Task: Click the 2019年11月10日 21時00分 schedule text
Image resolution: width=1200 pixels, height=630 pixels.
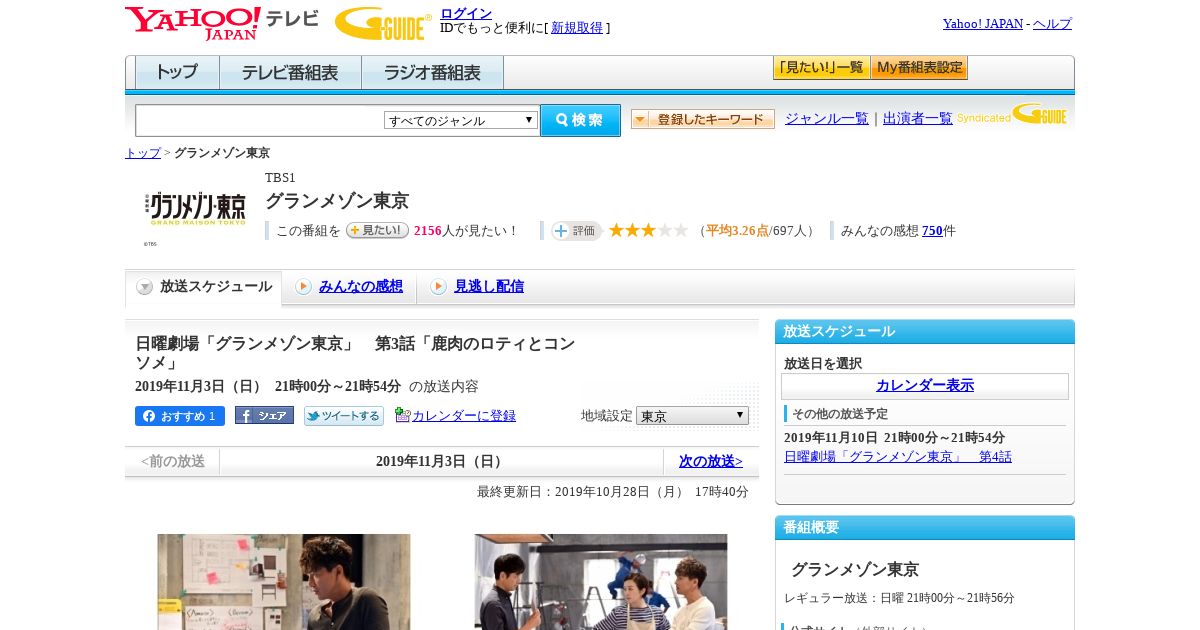Action: 894,438
